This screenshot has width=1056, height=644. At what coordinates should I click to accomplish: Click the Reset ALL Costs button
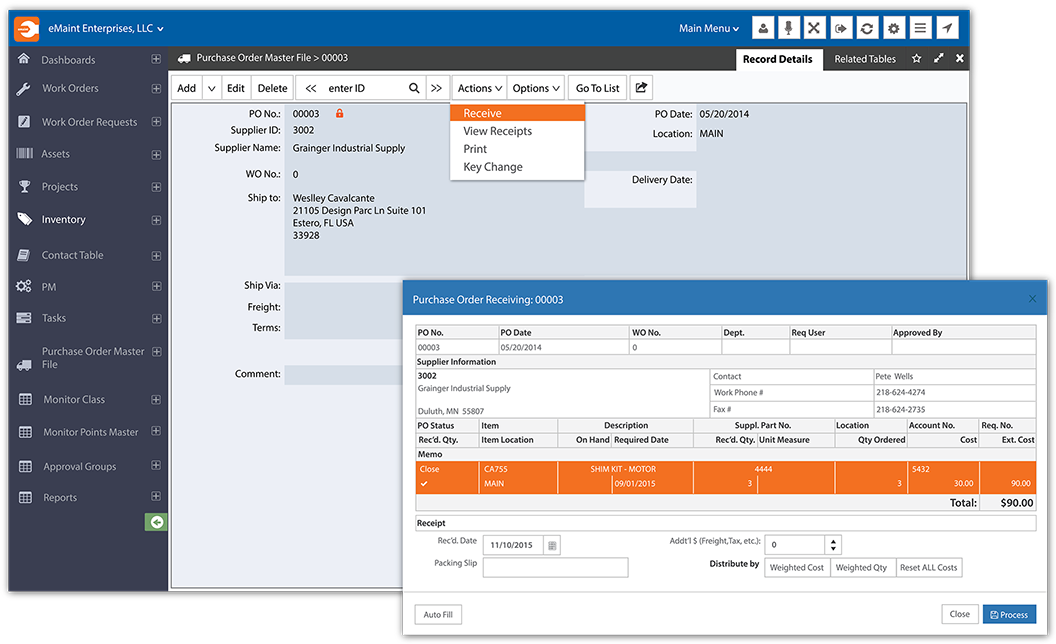pos(928,567)
